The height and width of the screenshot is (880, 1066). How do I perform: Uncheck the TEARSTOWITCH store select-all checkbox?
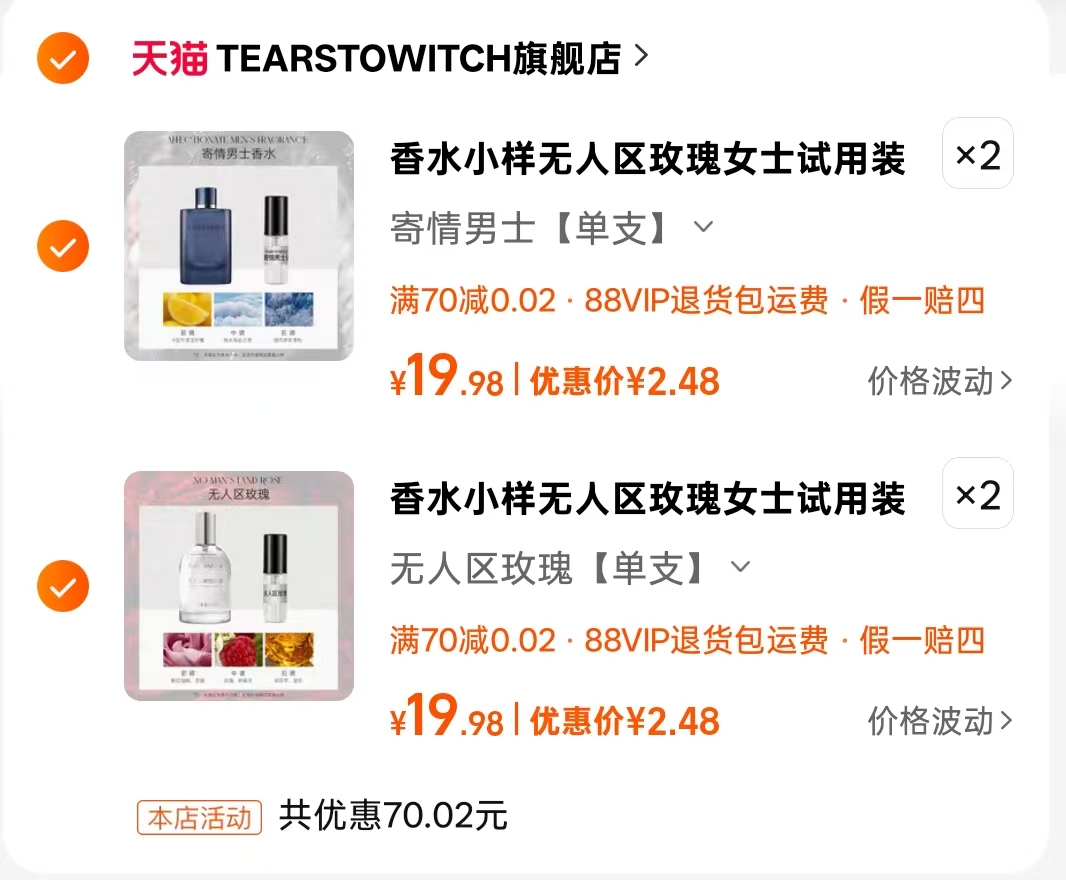pos(63,58)
